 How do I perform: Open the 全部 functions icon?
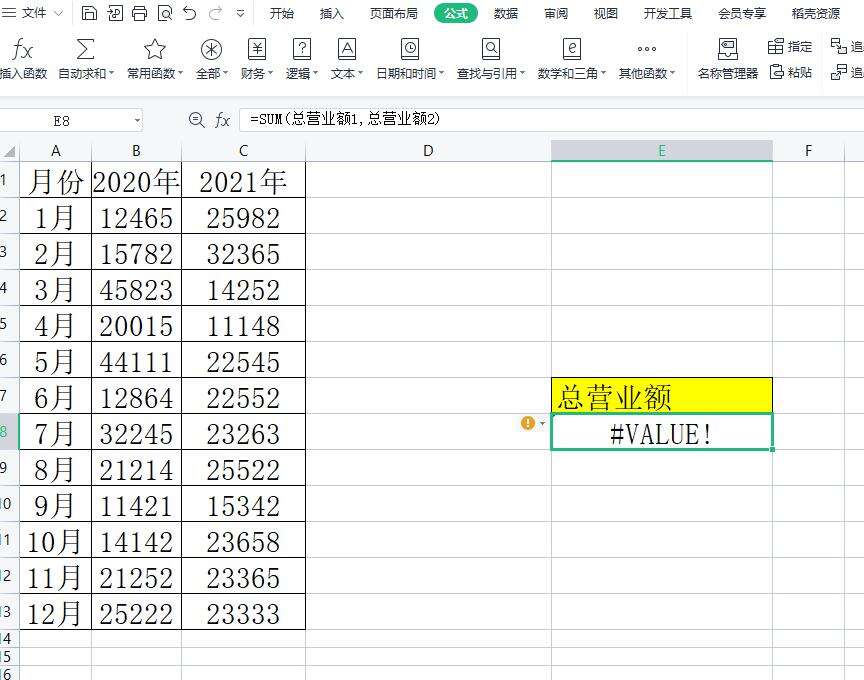[211, 50]
